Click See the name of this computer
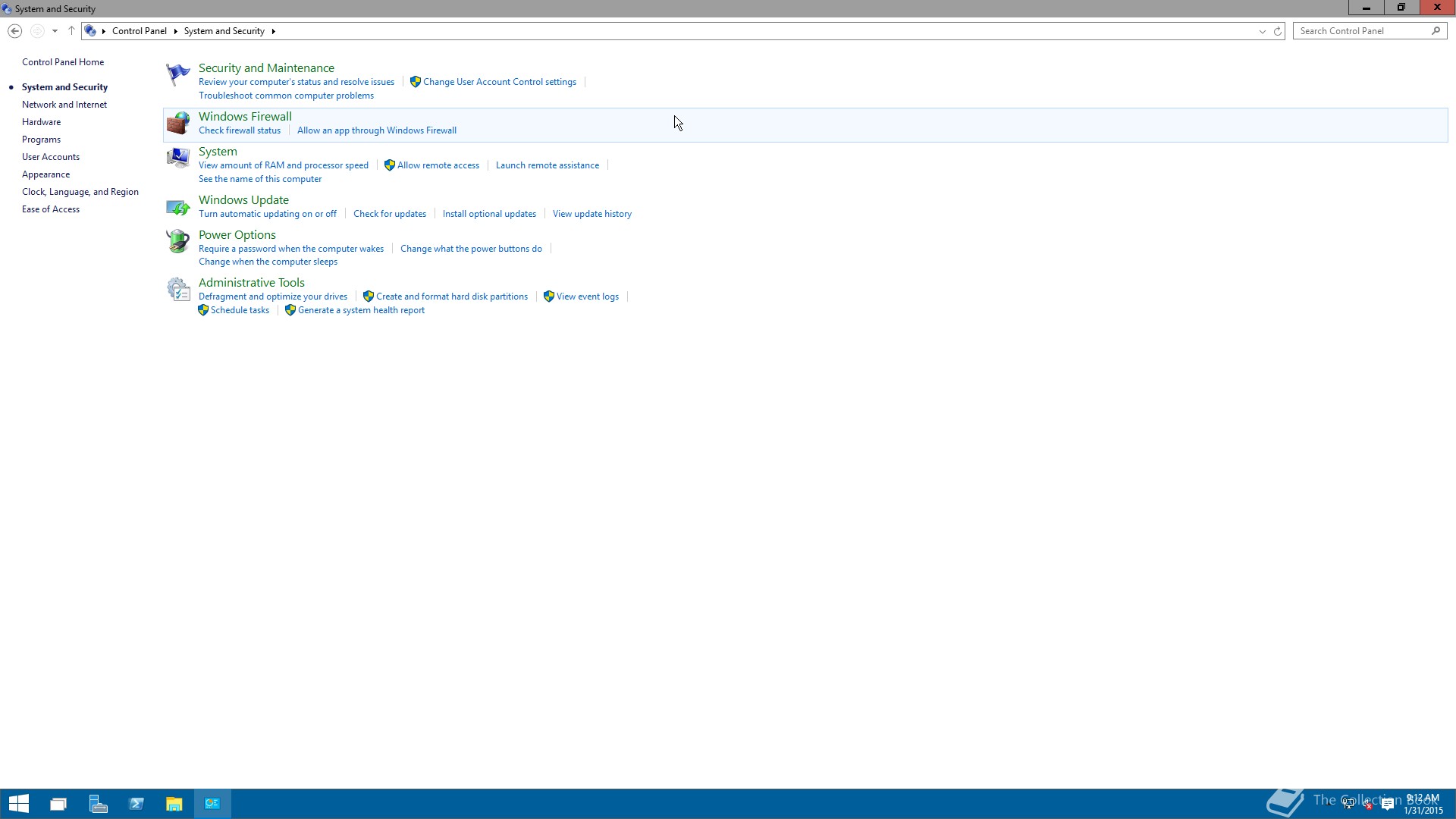The width and height of the screenshot is (1456, 819). point(260,179)
